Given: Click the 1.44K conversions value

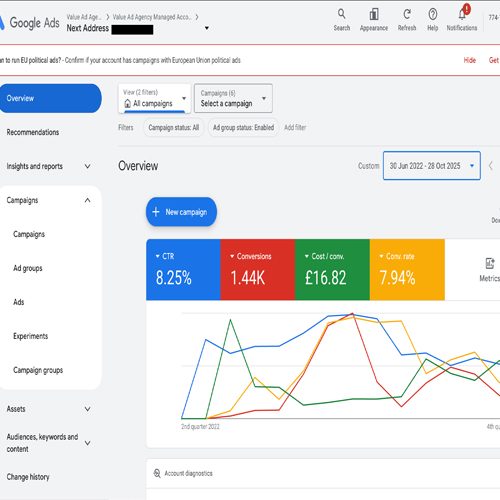Looking at the screenshot, I should [x=248, y=278].
